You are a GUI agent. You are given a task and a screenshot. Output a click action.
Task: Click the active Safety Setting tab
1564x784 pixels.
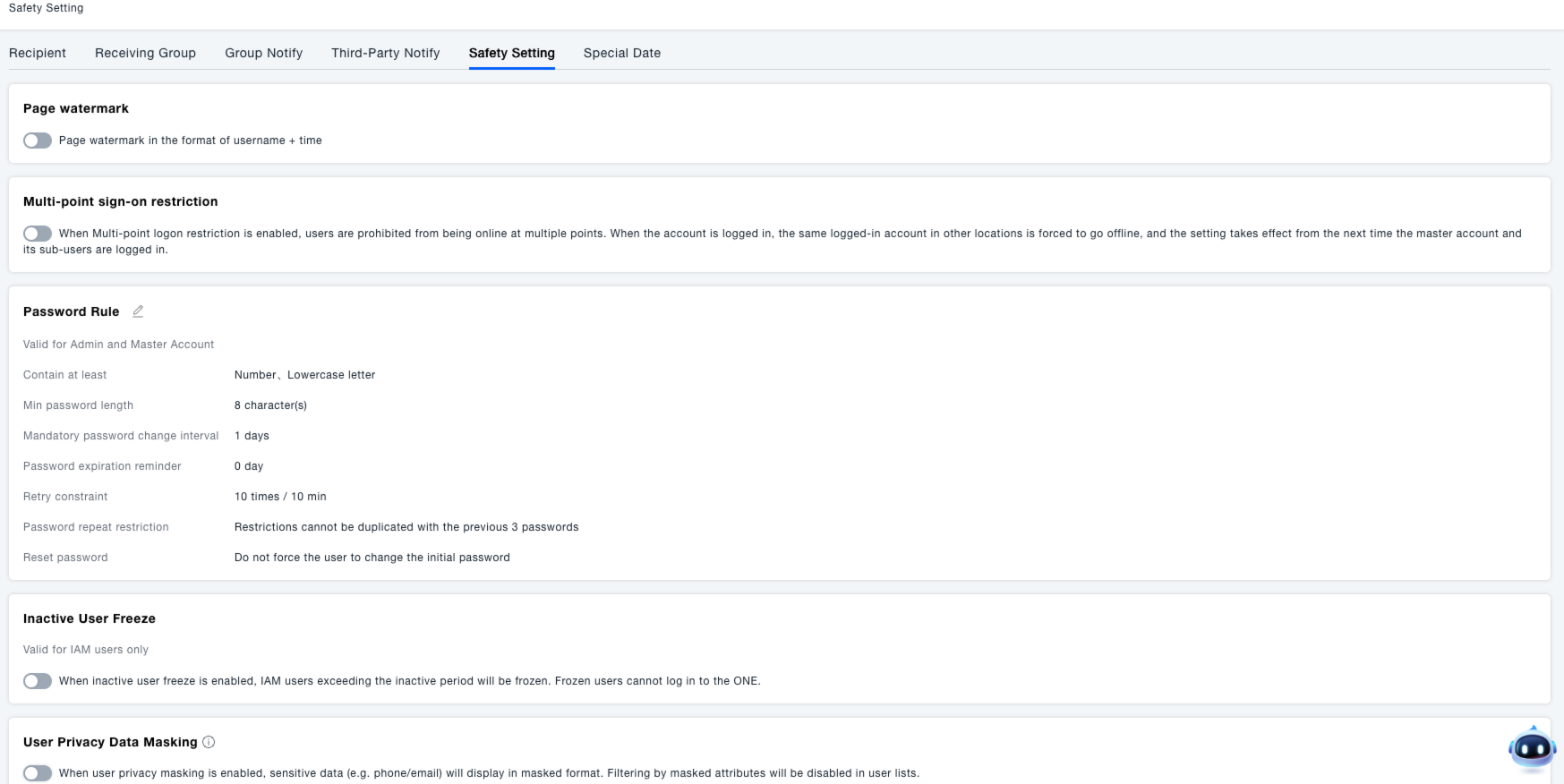(511, 53)
